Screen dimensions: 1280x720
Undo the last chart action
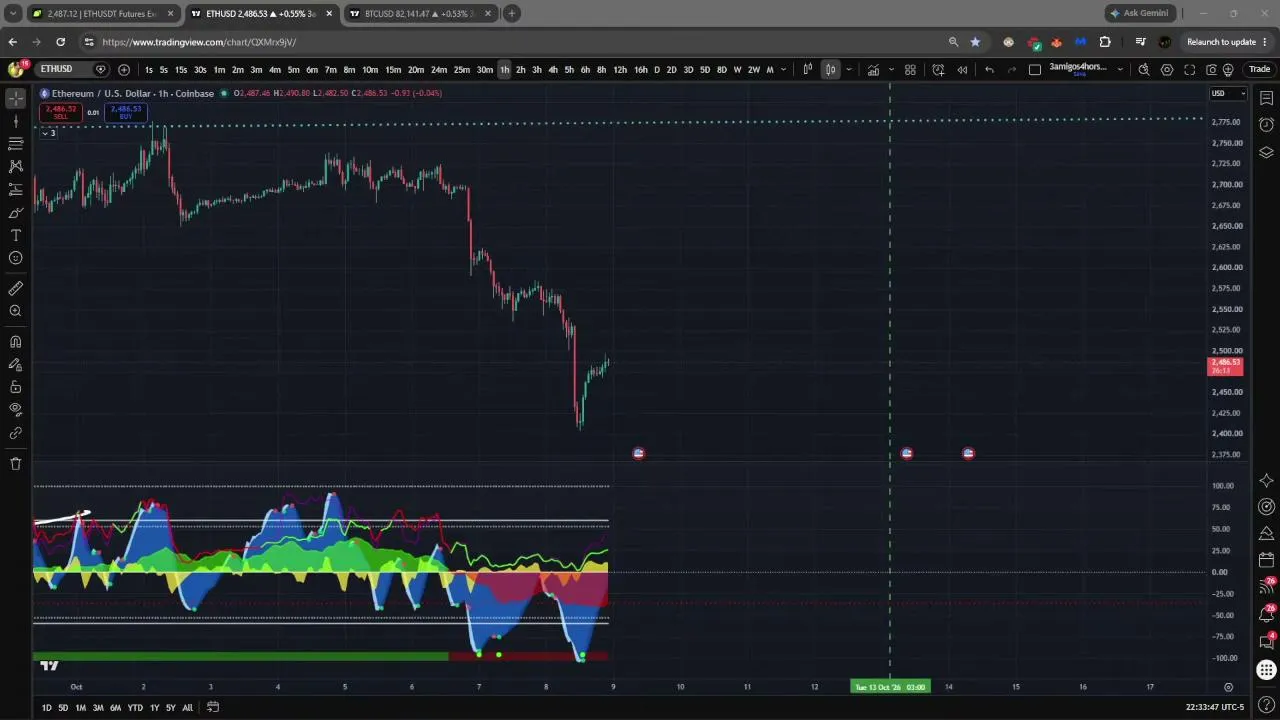pos(989,70)
